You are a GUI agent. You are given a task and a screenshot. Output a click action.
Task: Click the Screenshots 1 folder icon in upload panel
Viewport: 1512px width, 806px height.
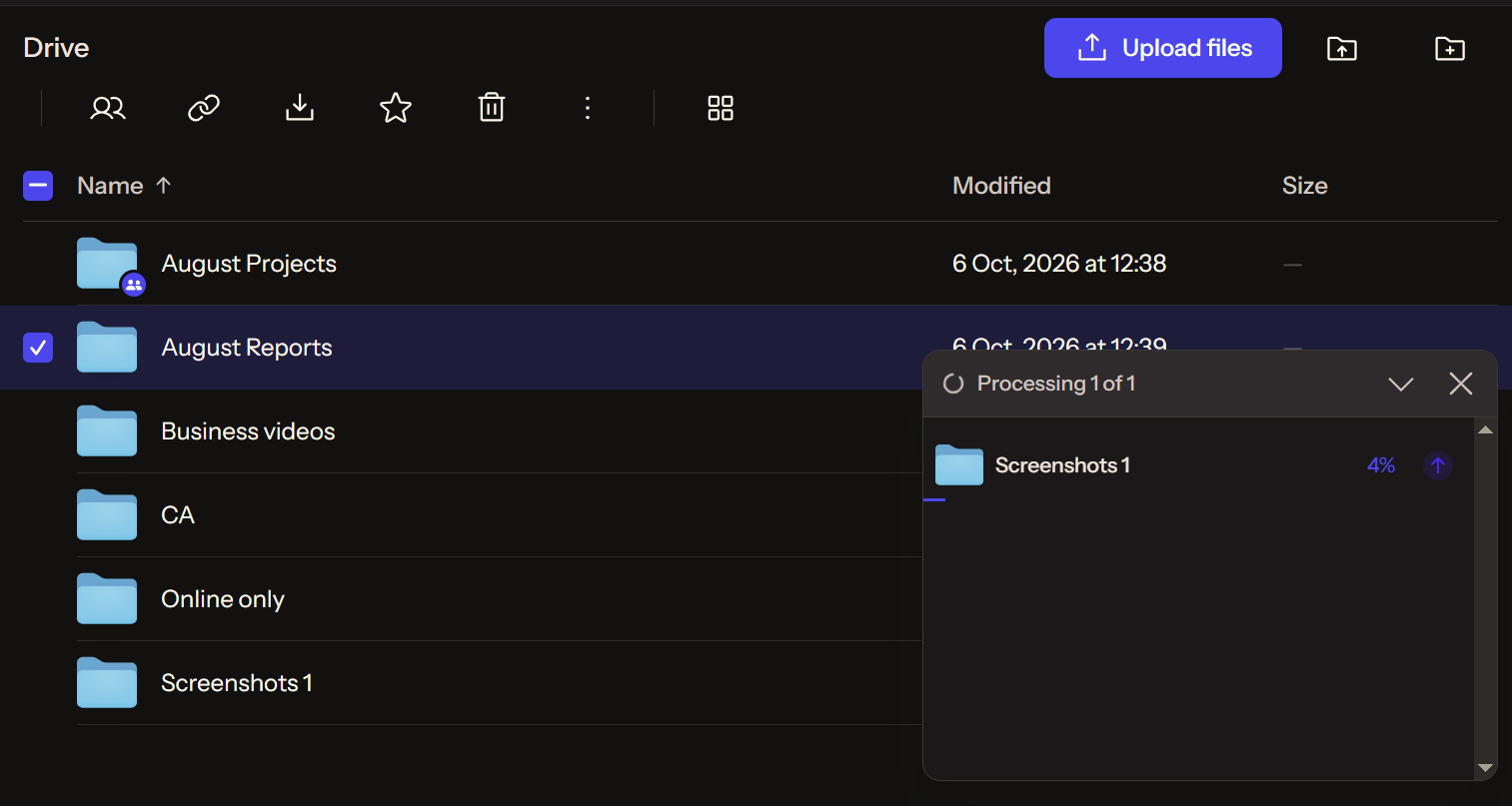959,465
